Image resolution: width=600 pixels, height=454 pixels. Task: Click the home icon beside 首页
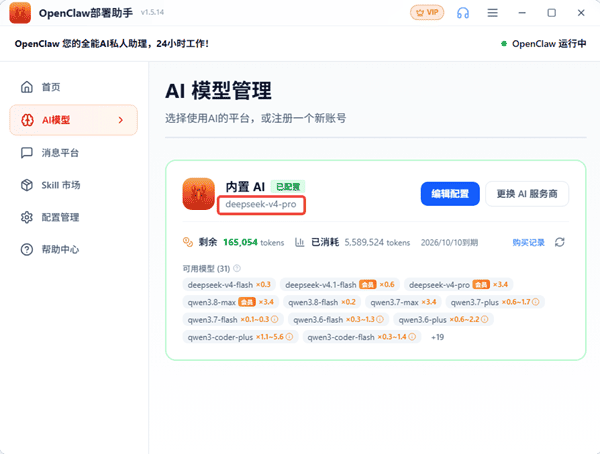(x=27, y=87)
